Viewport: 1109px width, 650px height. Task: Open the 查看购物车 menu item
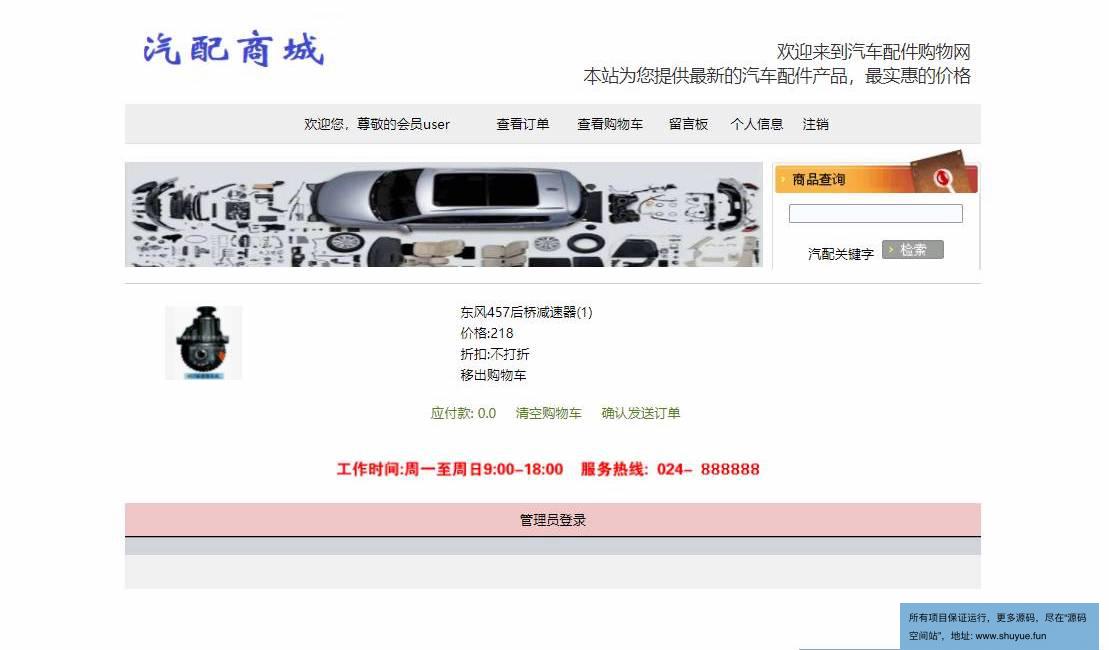pyautogui.click(x=610, y=124)
